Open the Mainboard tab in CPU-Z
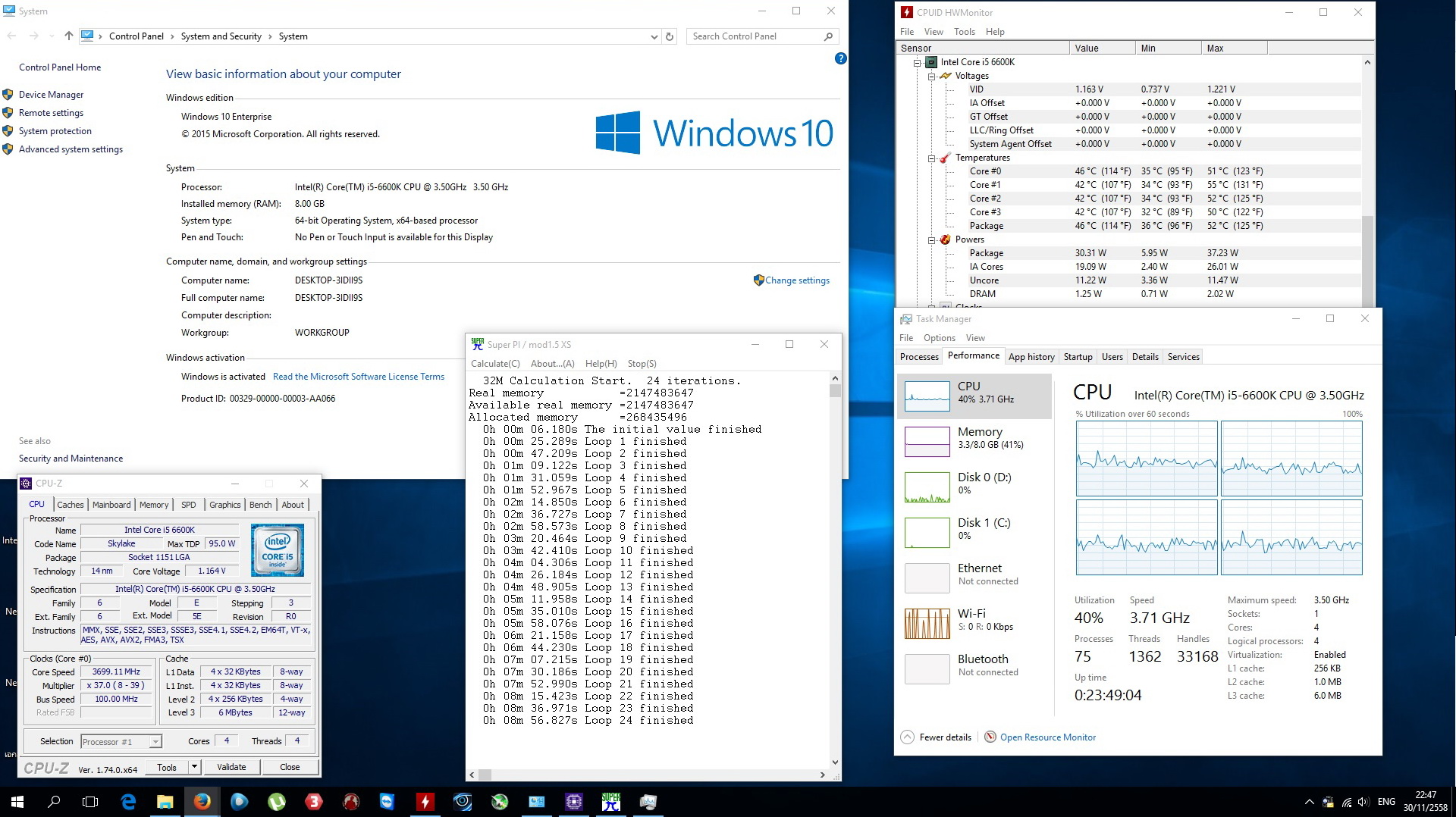This screenshot has width=1456, height=817. (111, 505)
